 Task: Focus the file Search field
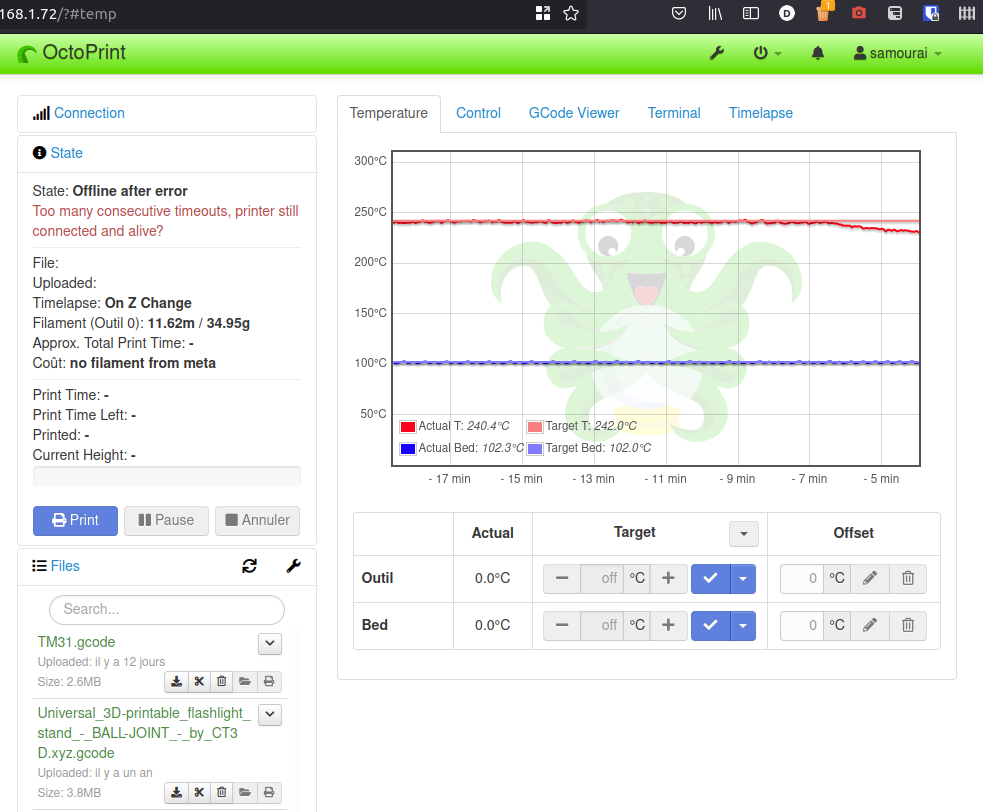[x=167, y=609]
